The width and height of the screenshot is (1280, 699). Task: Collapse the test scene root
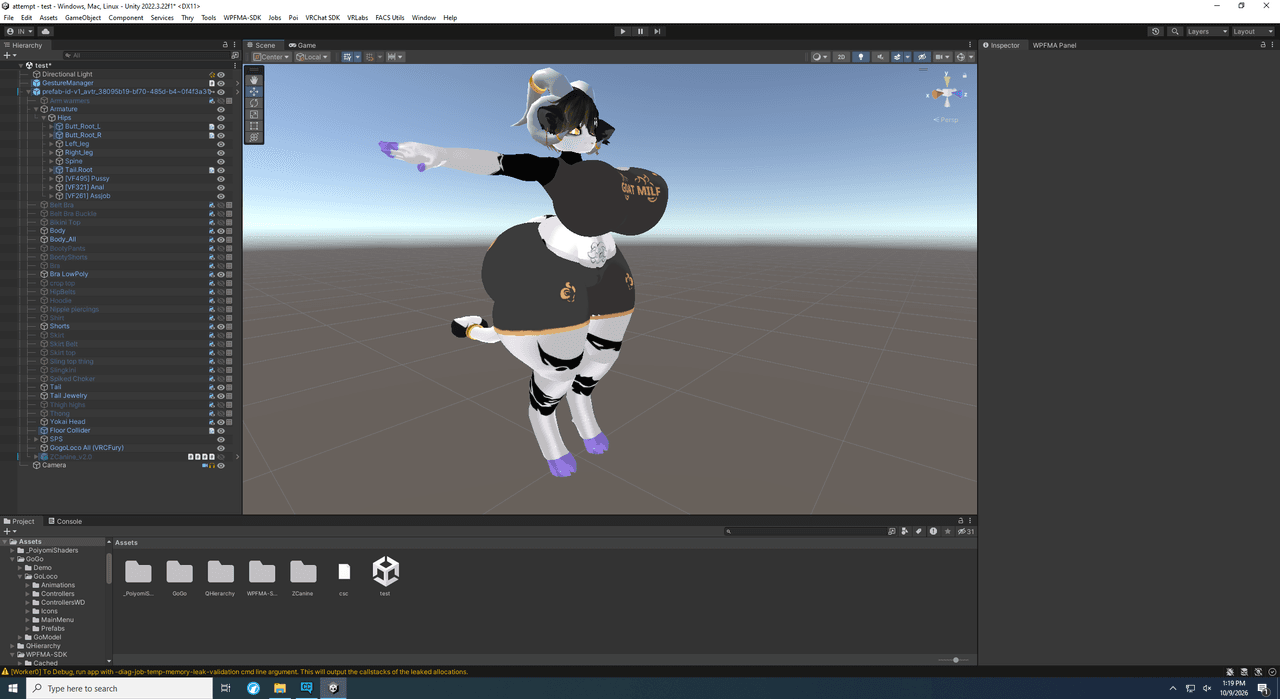(x=20, y=65)
